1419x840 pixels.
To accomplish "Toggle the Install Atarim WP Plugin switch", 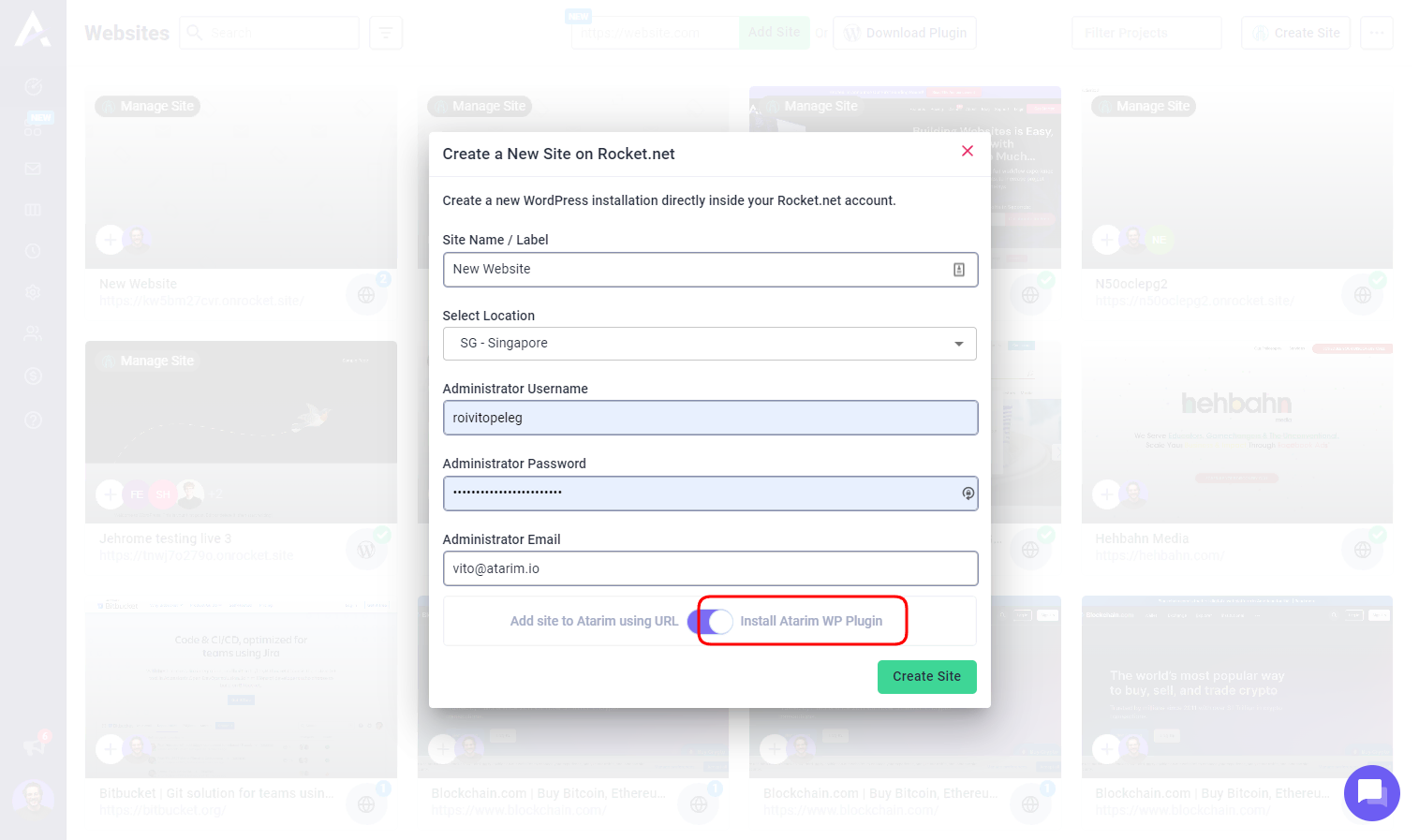I will (x=712, y=621).
